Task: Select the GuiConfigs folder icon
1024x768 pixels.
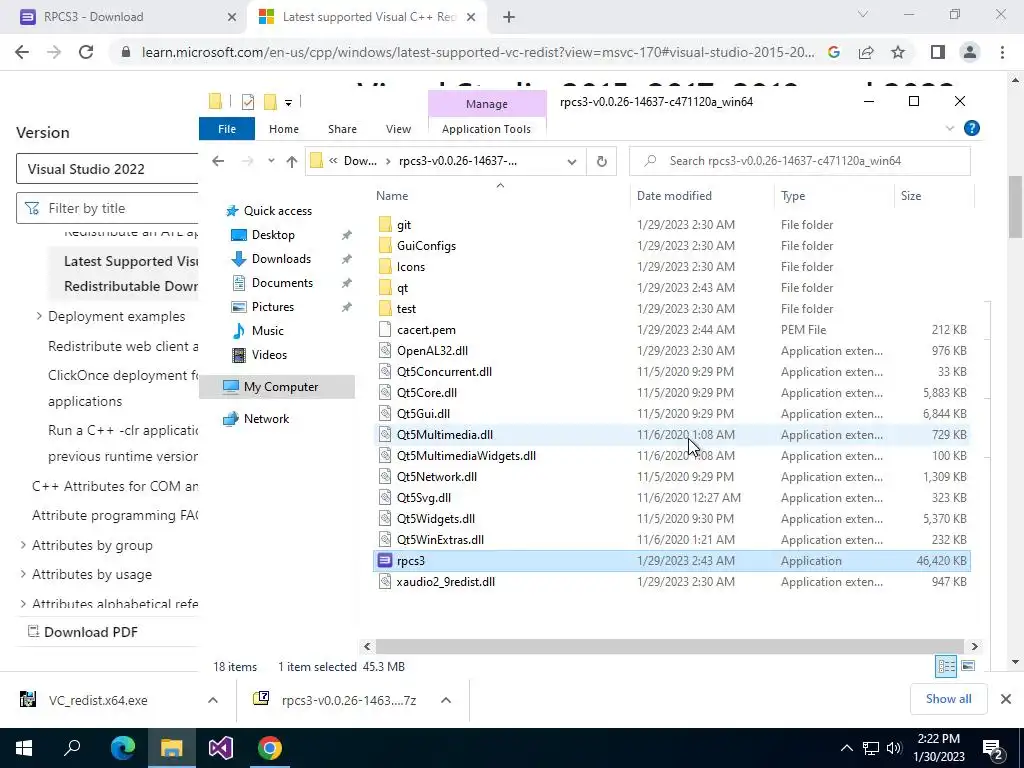Action: click(385, 246)
